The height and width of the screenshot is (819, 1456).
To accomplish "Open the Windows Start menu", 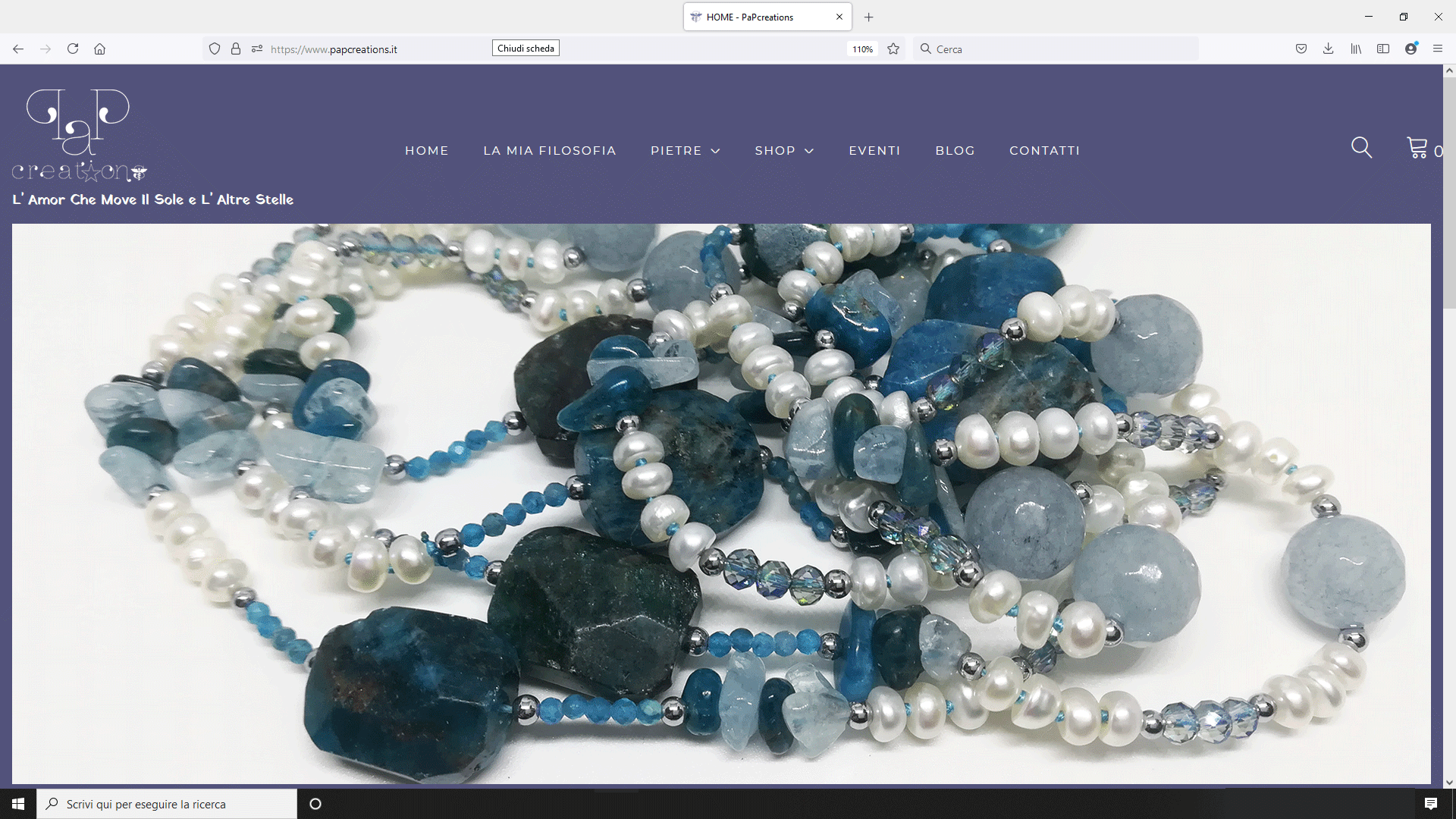I will pos(18,804).
